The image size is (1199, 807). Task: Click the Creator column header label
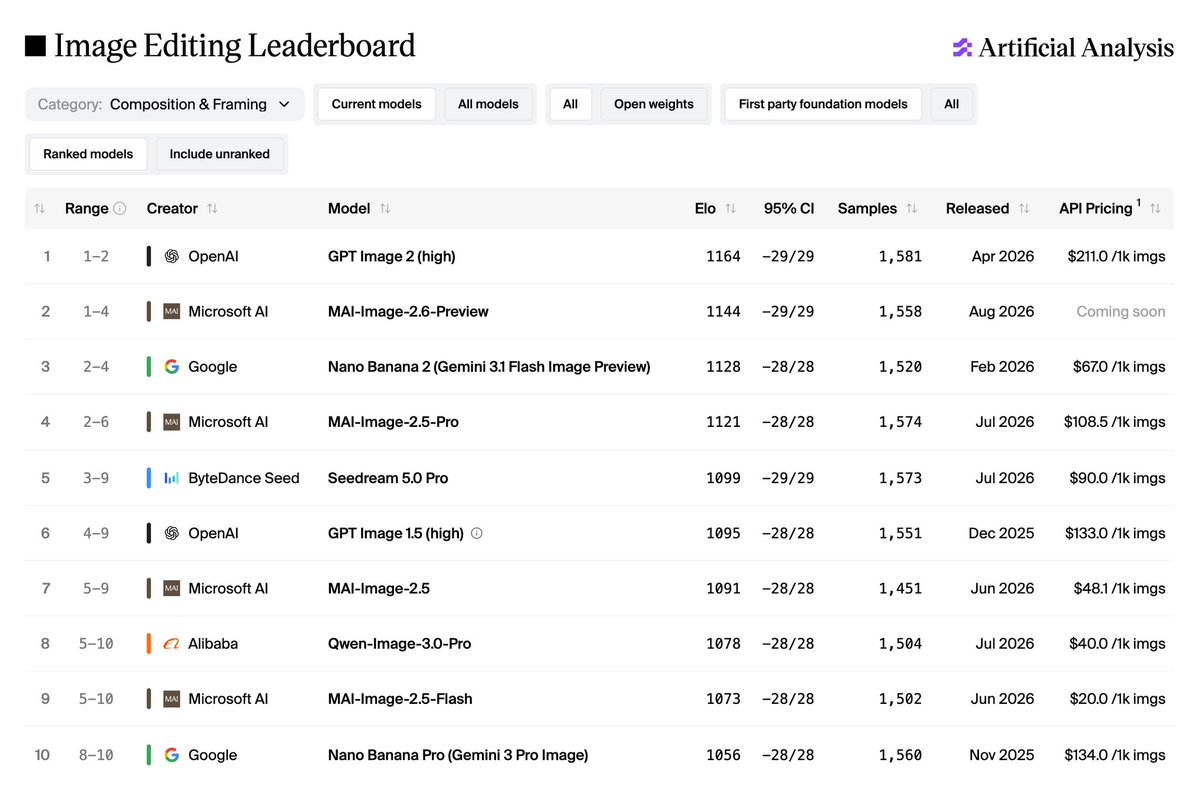click(x=172, y=209)
